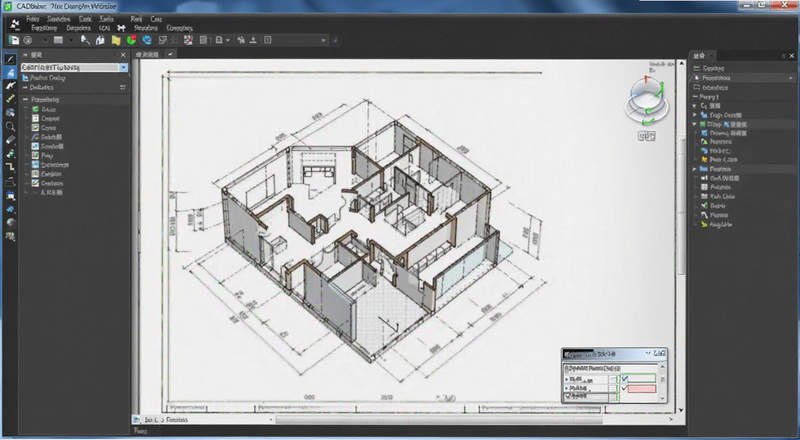Screen dimensions: 800x440
Task: Click the blue globe icon in the top toolbar
Action: click(147, 40)
